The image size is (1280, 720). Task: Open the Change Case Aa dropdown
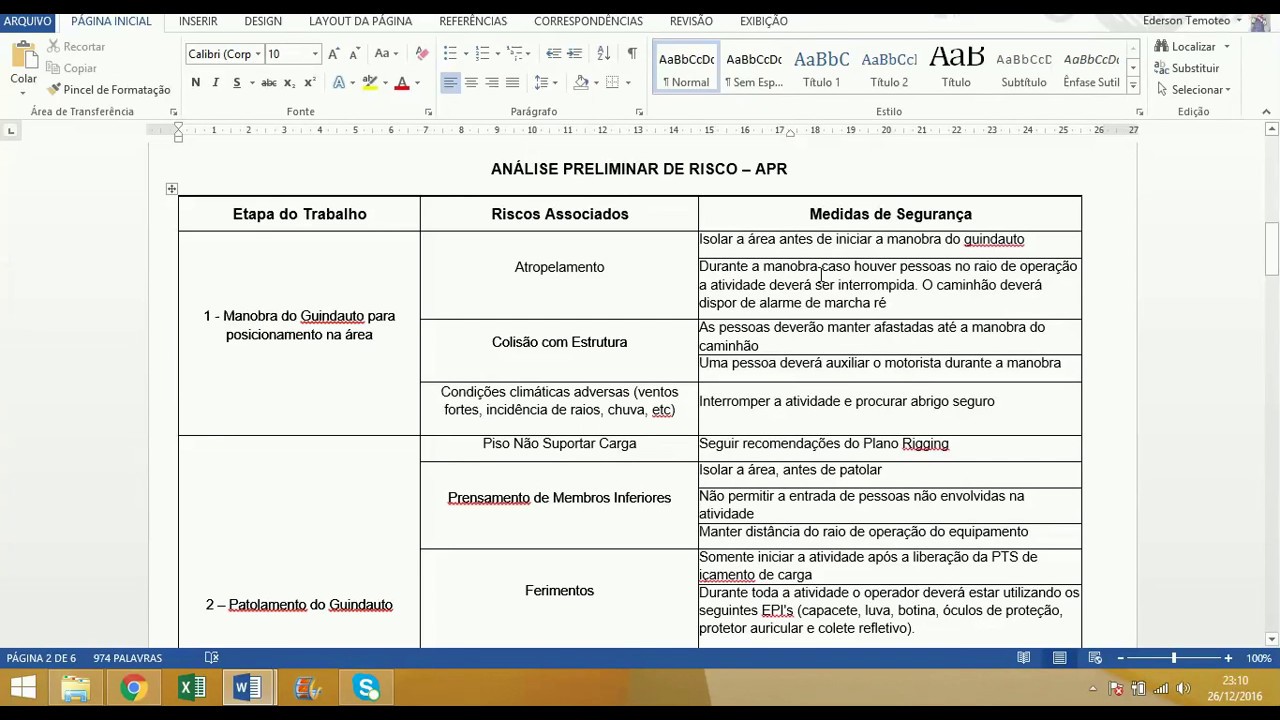pyautogui.click(x=386, y=54)
